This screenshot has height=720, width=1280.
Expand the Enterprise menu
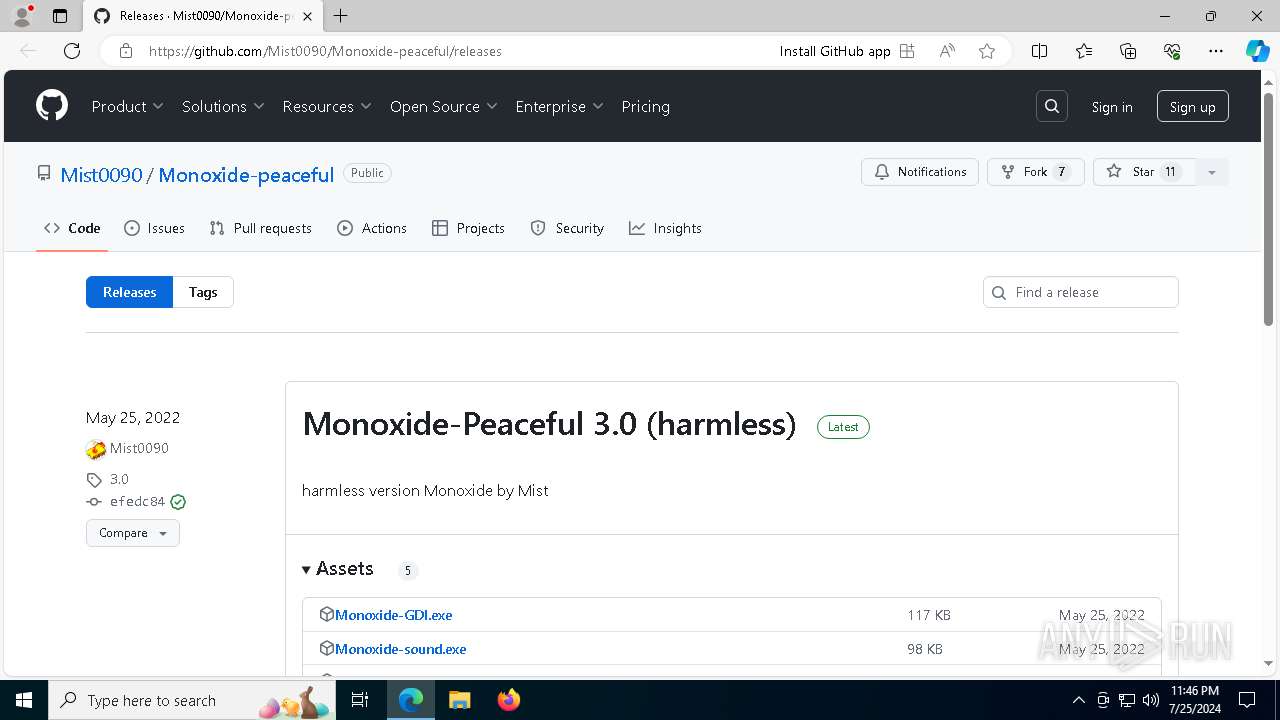(x=560, y=106)
